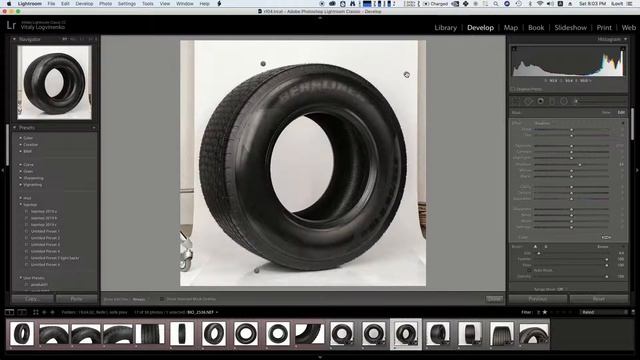640x360 pixels.
Task: Select the Spot Removal tool
Action: 529,101
